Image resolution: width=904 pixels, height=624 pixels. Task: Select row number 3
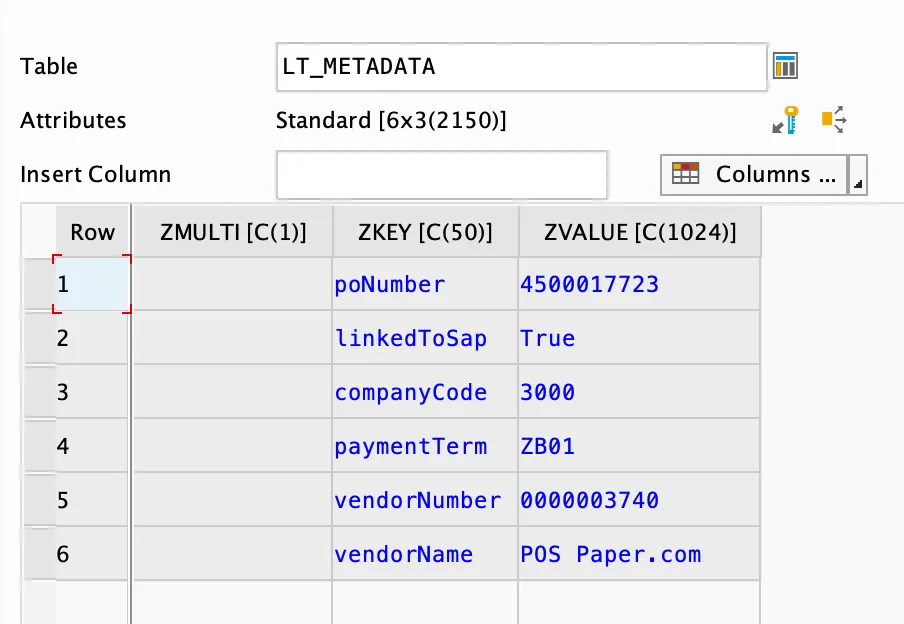click(92, 392)
